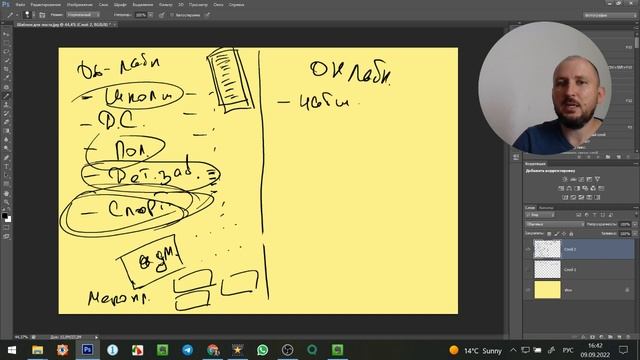Create a new layer

(x=620, y=337)
